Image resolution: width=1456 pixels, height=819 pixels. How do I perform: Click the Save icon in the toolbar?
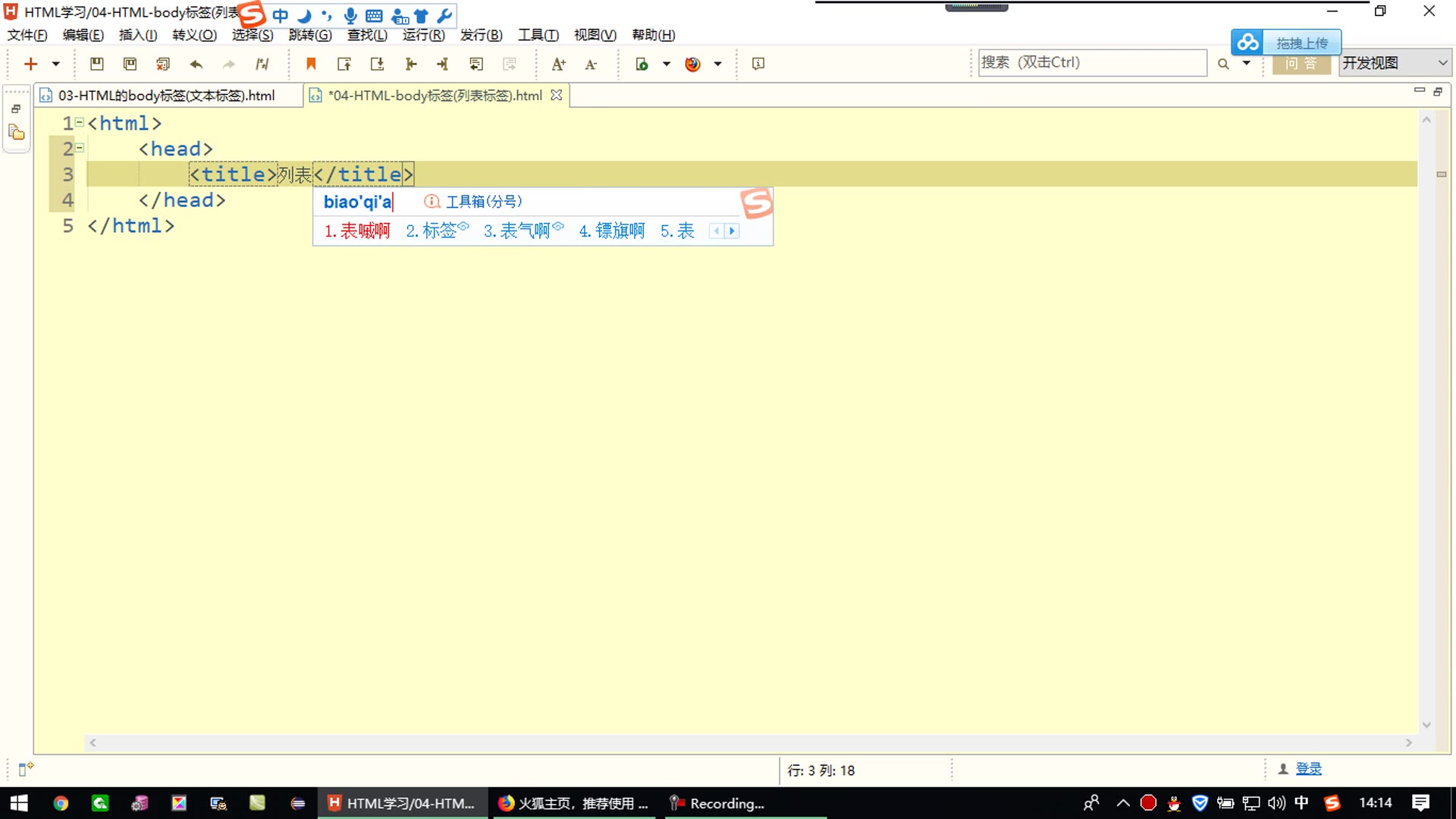[x=96, y=64]
